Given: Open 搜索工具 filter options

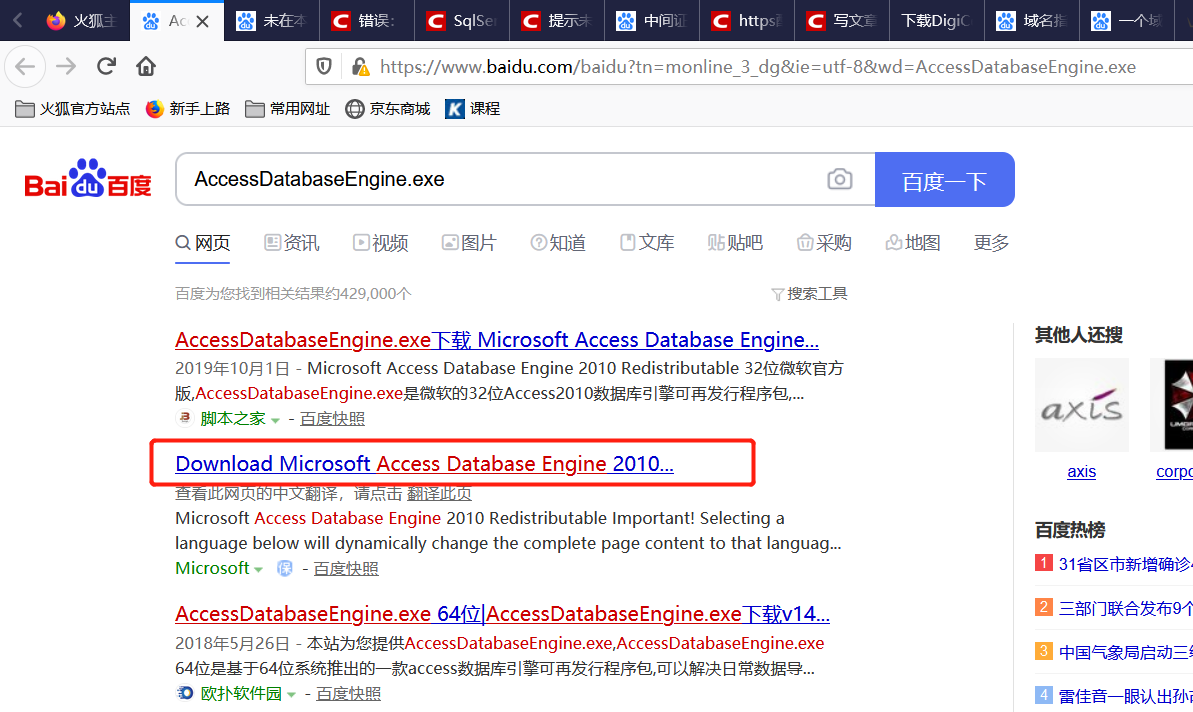Looking at the screenshot, I should point(810,294).
